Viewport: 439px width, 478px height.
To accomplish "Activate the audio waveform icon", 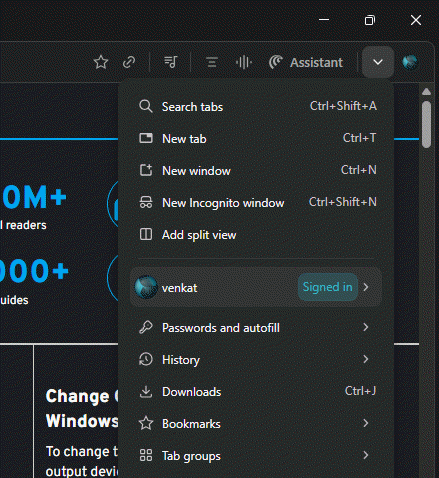I will click(244, 62).
